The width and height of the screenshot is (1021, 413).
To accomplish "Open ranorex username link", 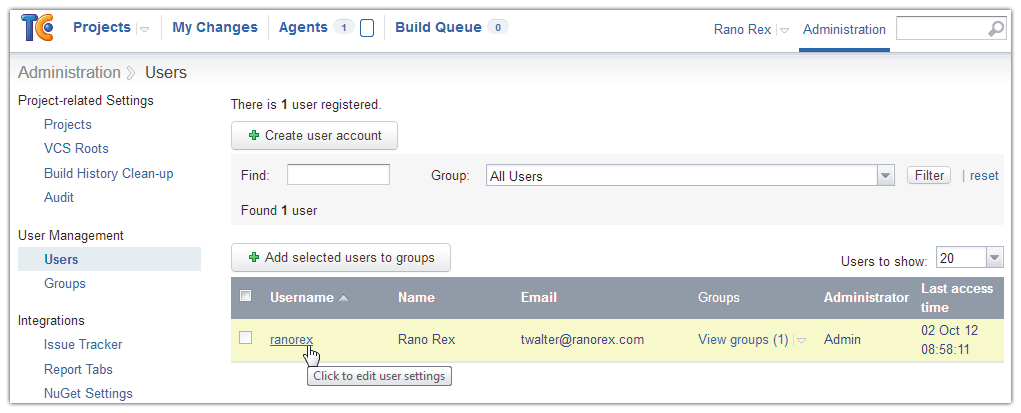I will pyautogui.click(x=292, y=339).
